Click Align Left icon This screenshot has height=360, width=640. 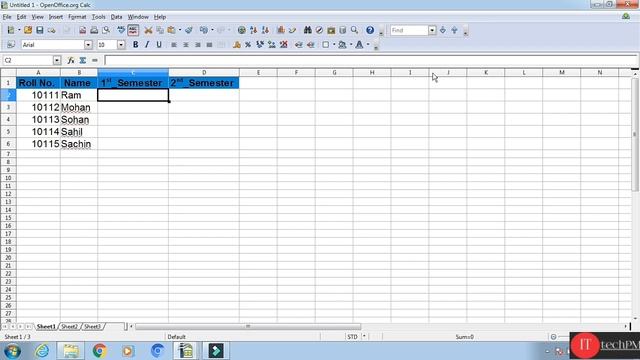174,44
